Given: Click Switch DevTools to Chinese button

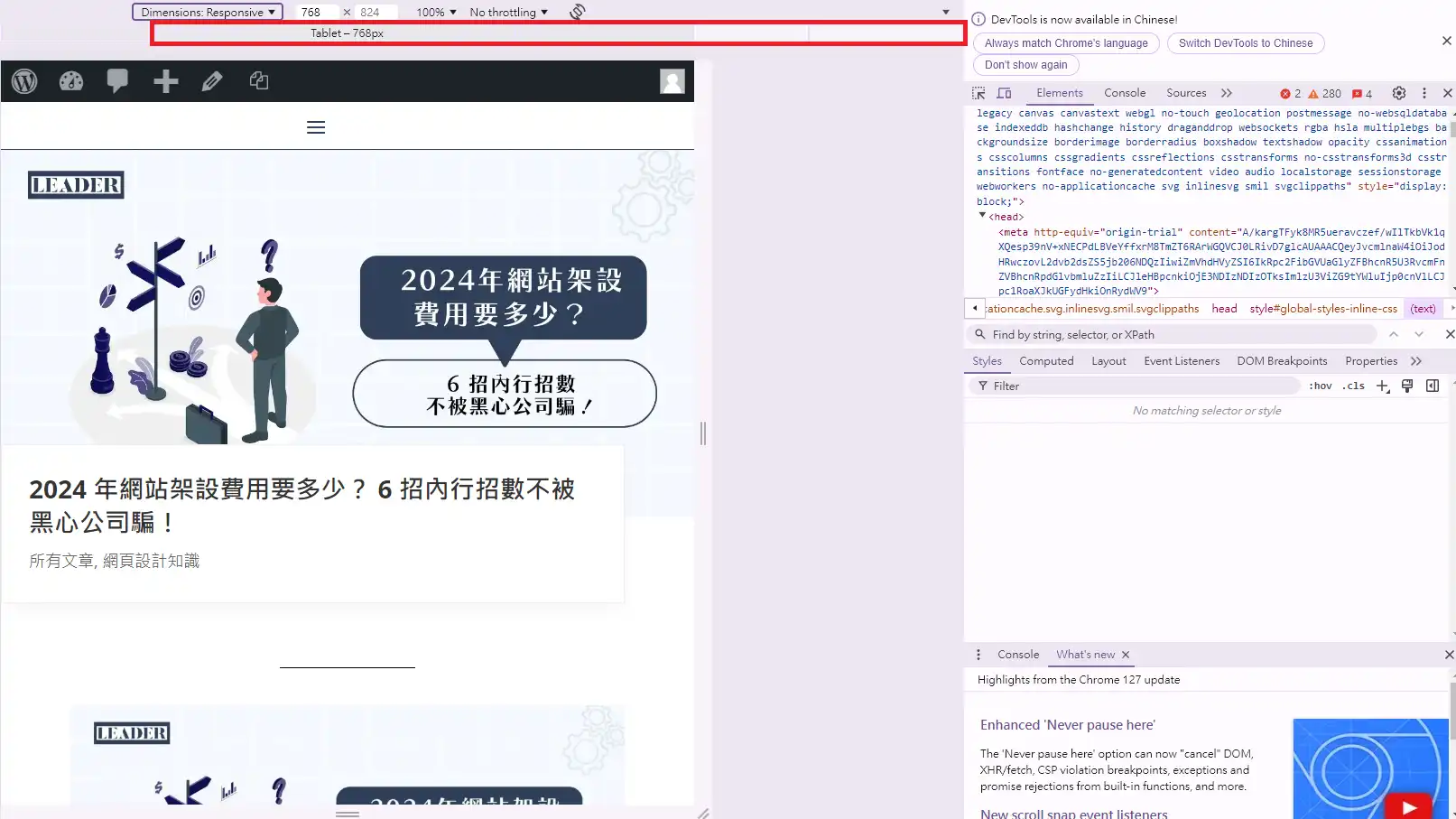Looking at the screenshot, I should [x=1245, y=43].
